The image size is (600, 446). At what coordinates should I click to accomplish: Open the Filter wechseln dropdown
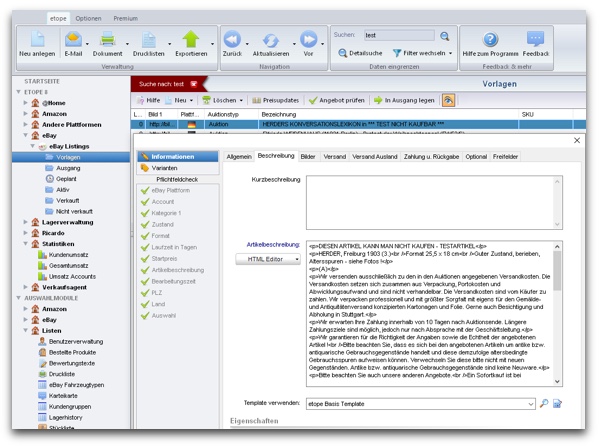click(423, 53)
